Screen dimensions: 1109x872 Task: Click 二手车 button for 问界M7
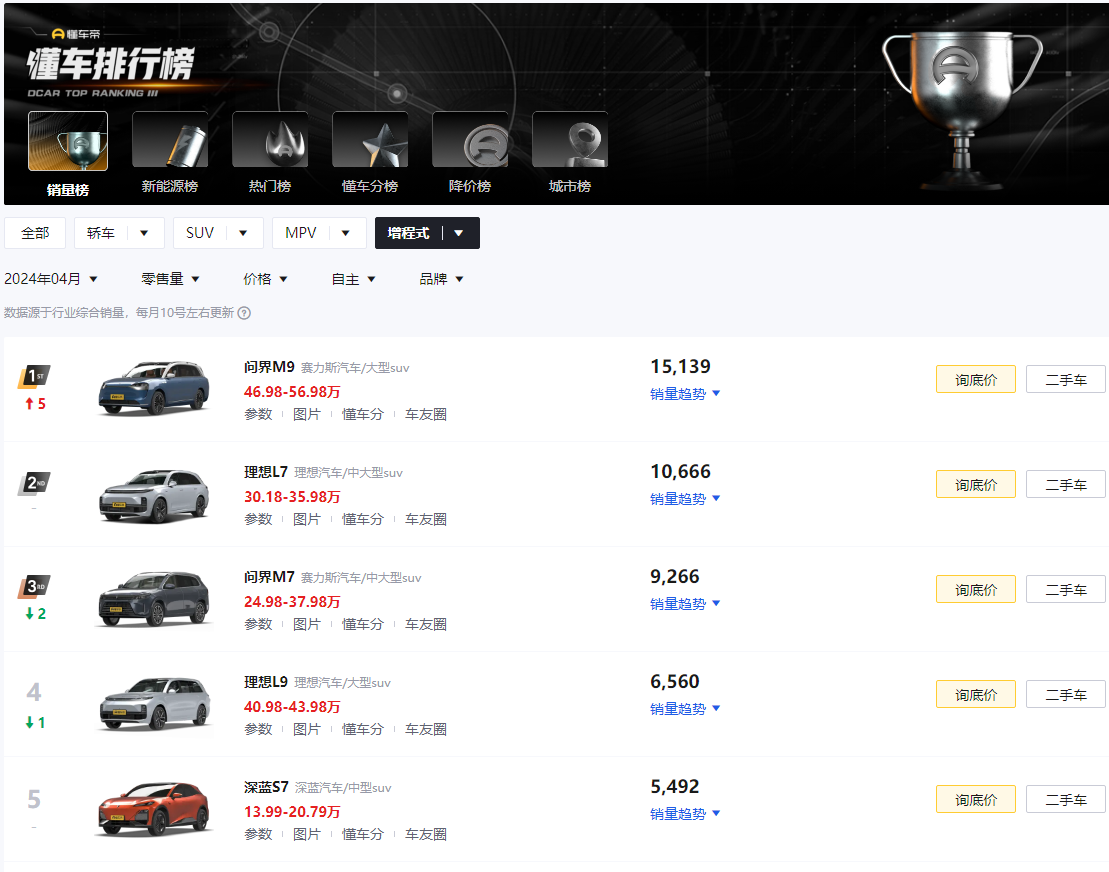pyautogui.click(x=1065, y=590)
